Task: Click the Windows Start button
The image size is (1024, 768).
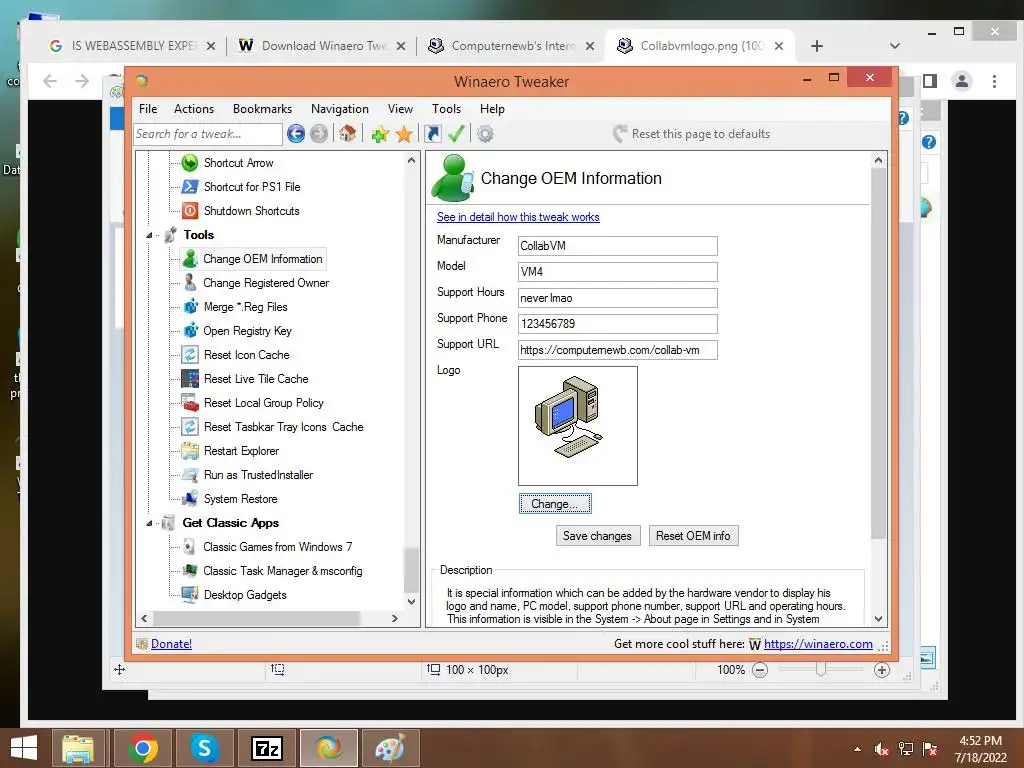Action: pyautogui.click(x=24, y=748)
